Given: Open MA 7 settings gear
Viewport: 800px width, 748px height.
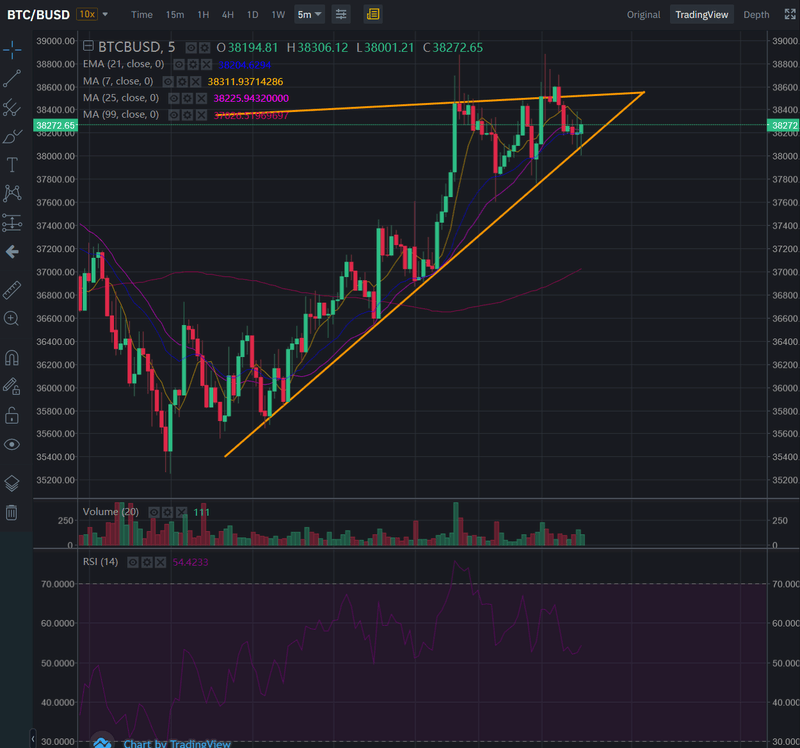Looking at the screenshot, I should (x=182, y=82).
